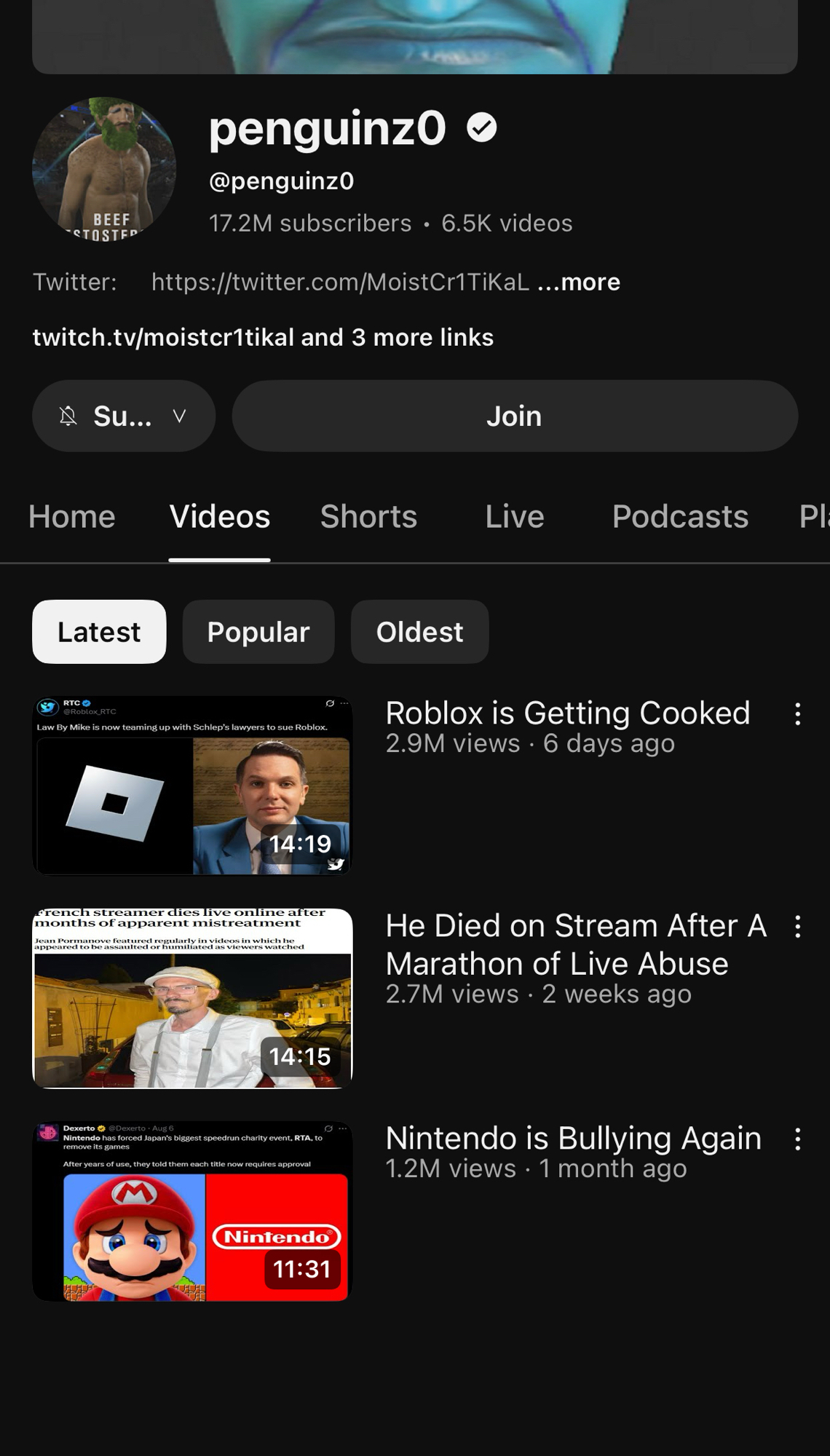
Task: Tap the verified checkmark badge
Action: point(481,128)
